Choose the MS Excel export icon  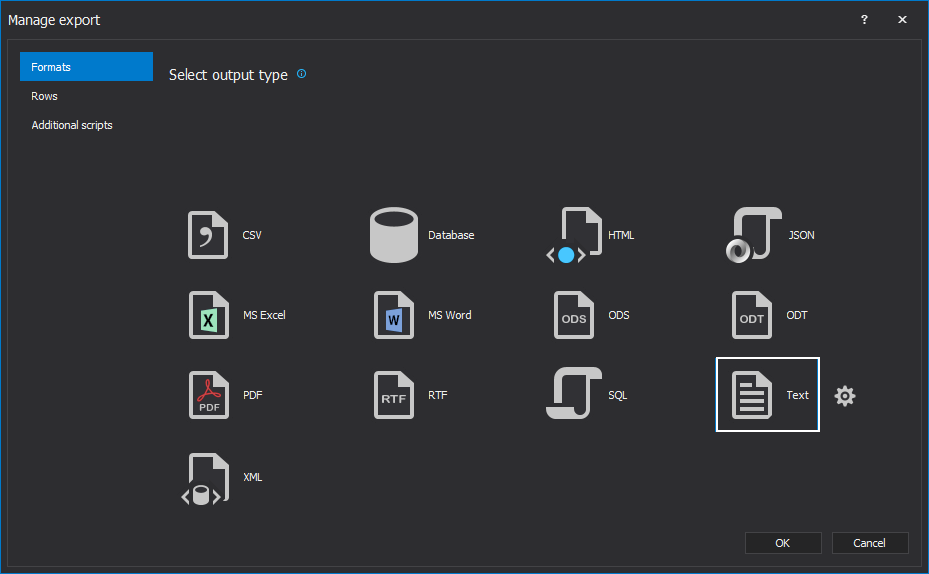[x=208, y=315]
